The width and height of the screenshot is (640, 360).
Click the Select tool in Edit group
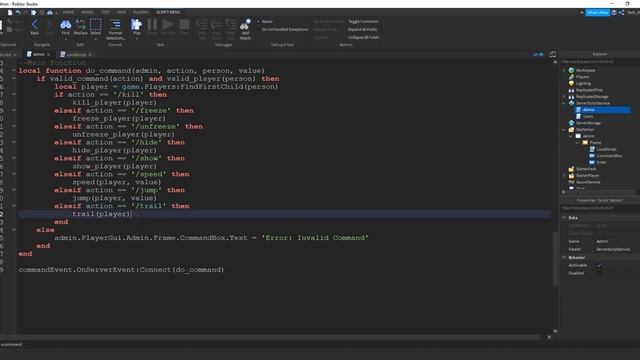96,25
